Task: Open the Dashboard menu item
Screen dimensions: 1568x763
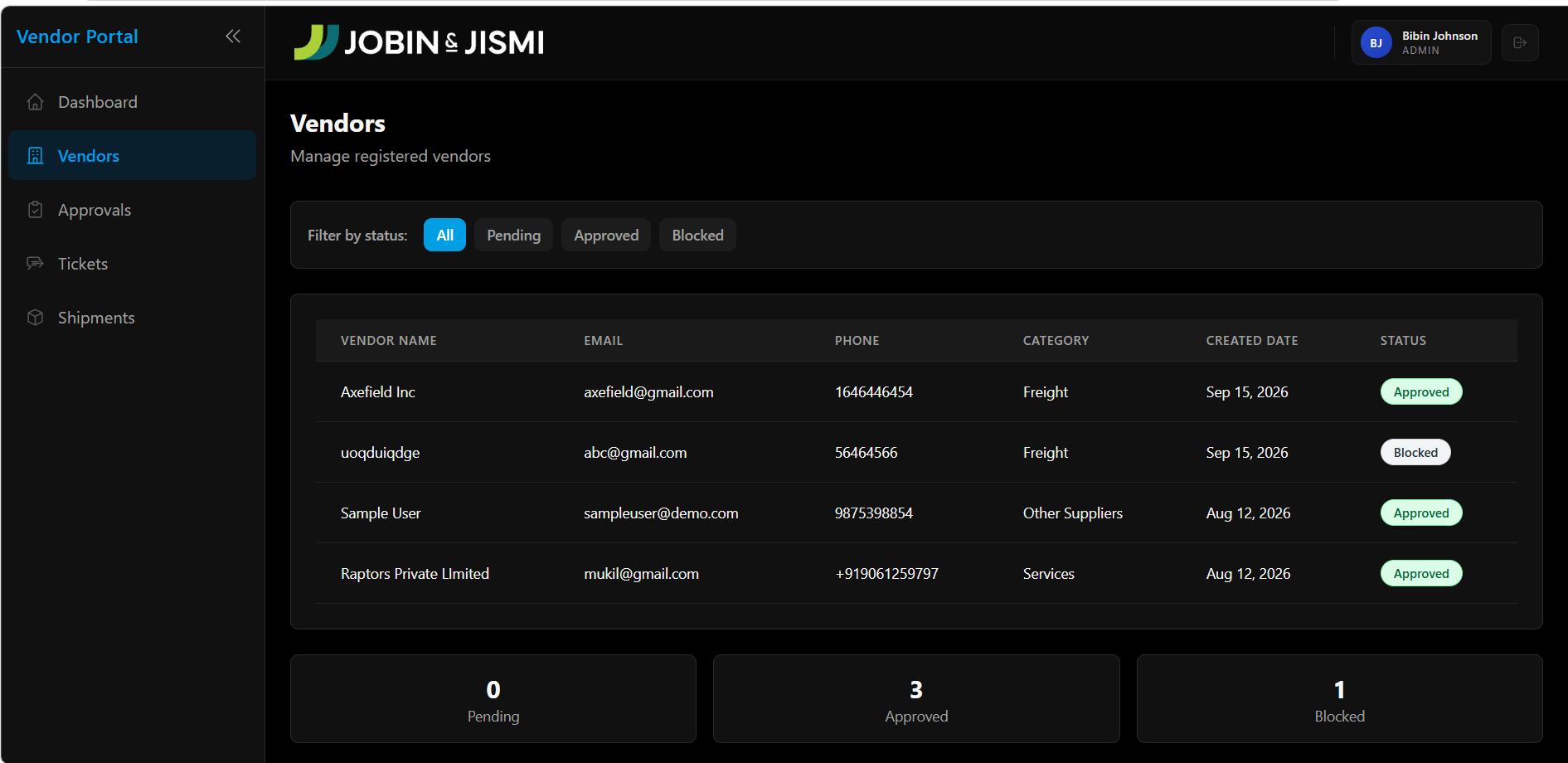Action: [132, 102]
